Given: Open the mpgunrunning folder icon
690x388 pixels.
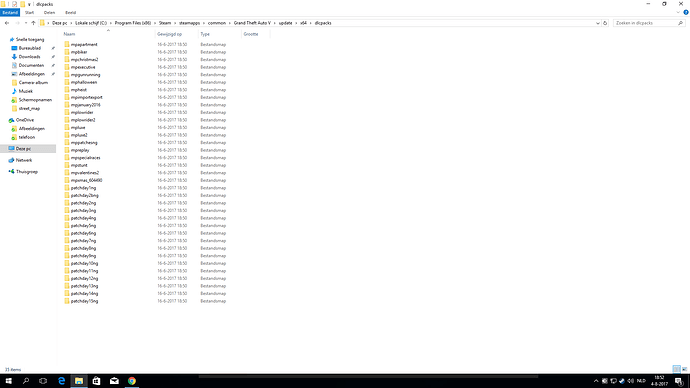Looking at the screenshot, I should pos(67,74).
